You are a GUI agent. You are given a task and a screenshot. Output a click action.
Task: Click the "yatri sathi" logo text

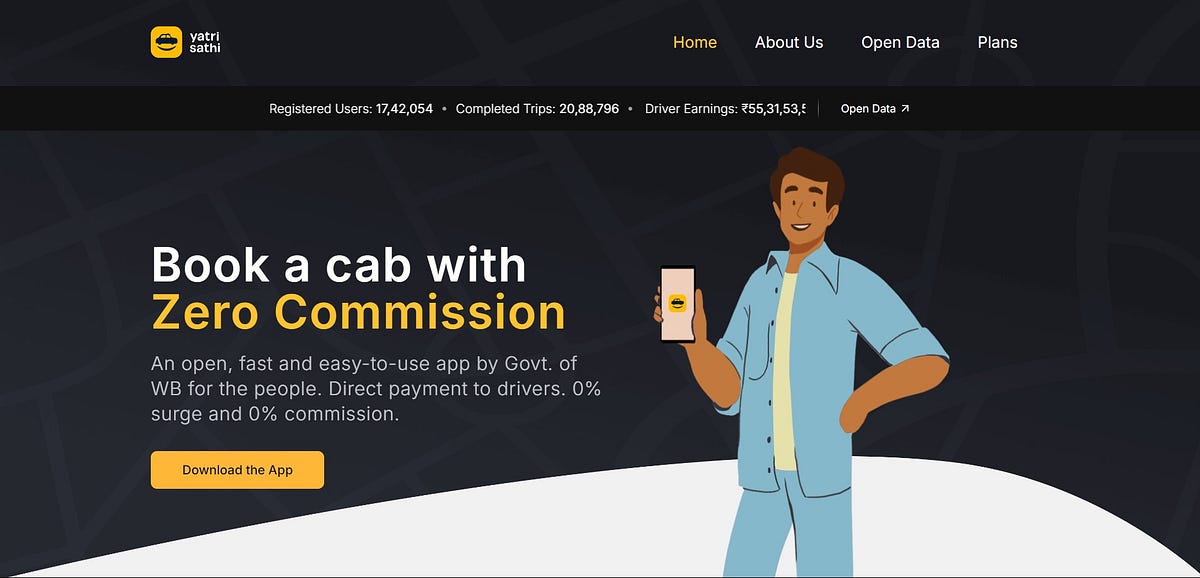[x=204, y=42]
